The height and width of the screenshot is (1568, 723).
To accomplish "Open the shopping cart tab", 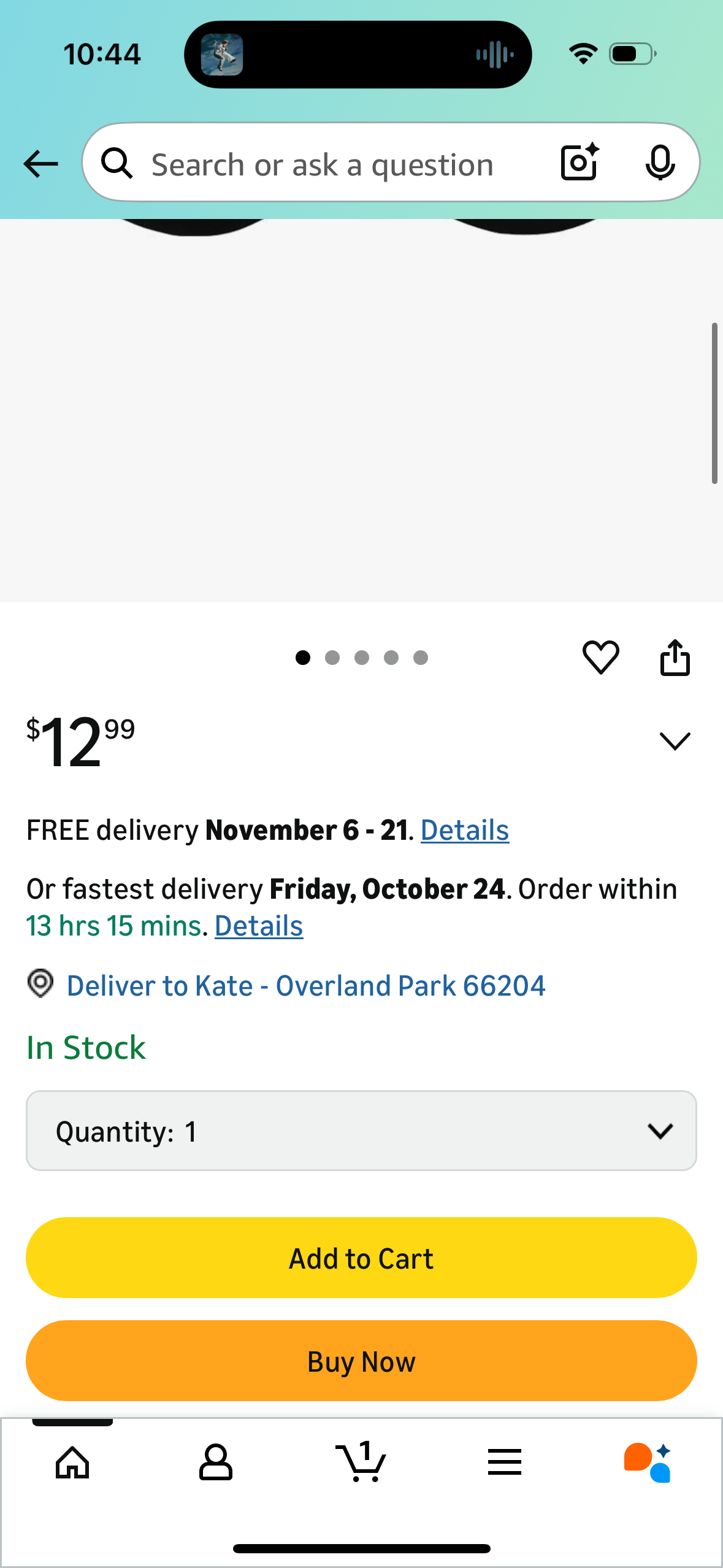I will pos(361,1462).
